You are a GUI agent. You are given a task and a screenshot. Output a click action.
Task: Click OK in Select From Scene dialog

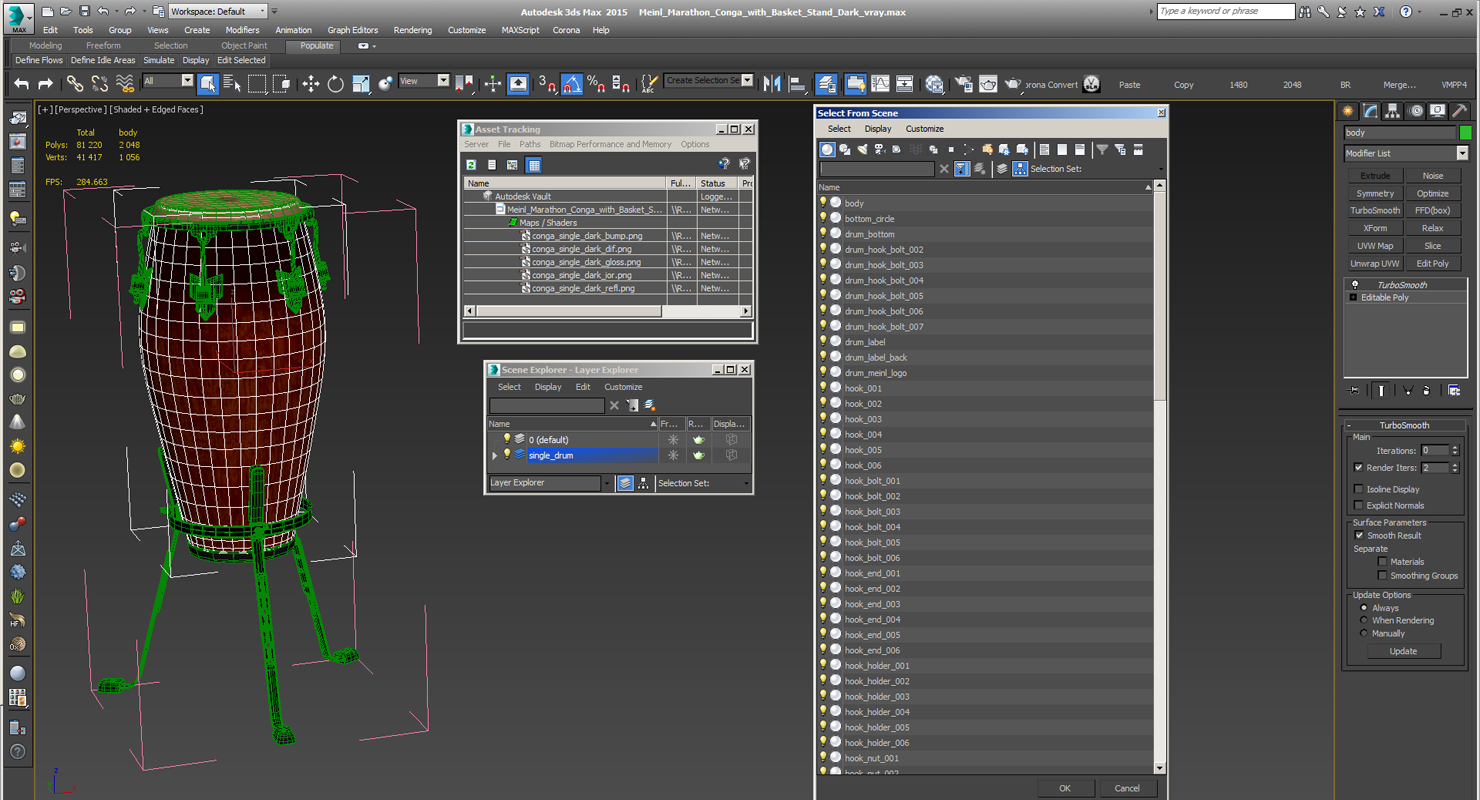pos(1064,788)
